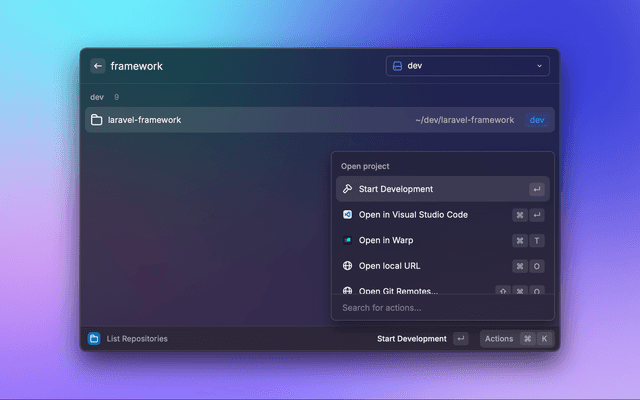640x400 pixels.
Task: Select Open in Warp action
Action: 443,240
